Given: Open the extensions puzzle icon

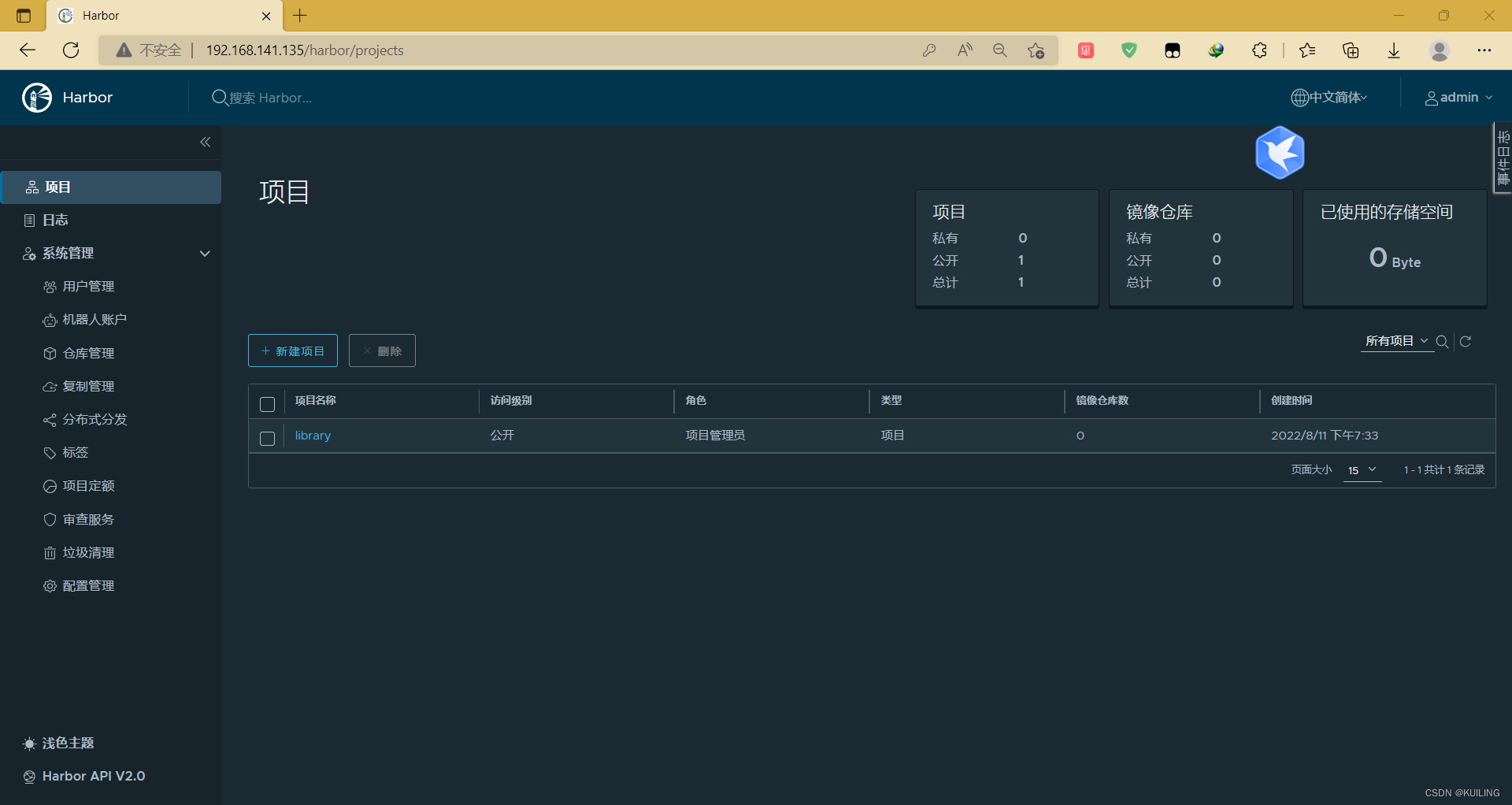Looking at the screenshot, I should click(1259, 50).
